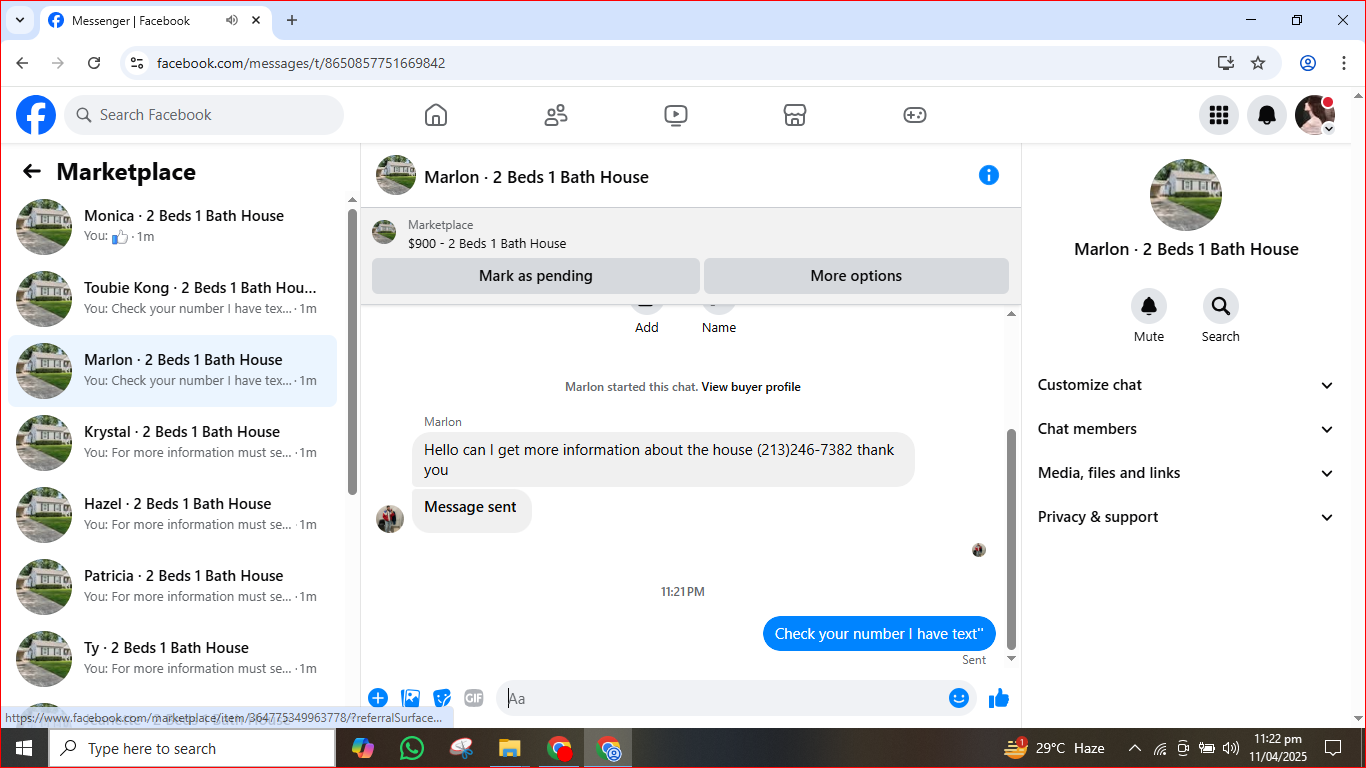Image resolution: width=1366 pixels, height=768 pixels.
Task: Open the $900 listing banner
Action: 691,234
